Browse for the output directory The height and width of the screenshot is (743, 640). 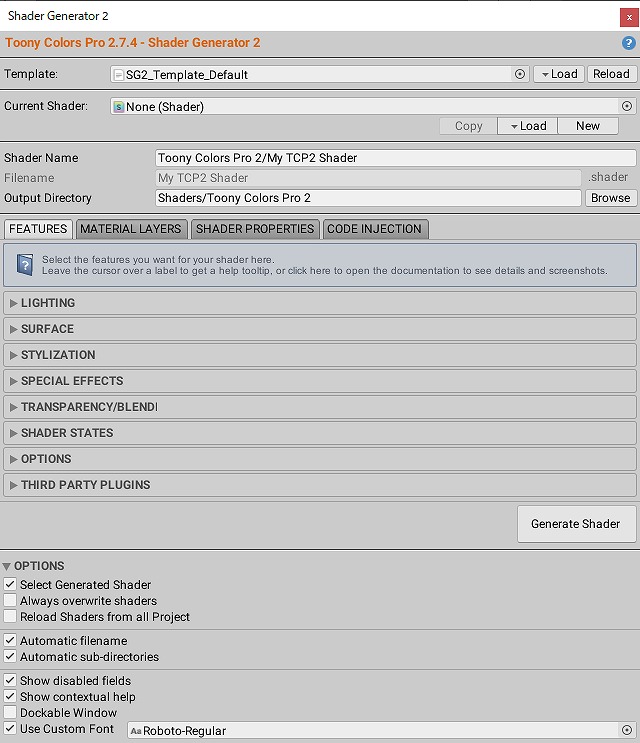tap(611, 198)
